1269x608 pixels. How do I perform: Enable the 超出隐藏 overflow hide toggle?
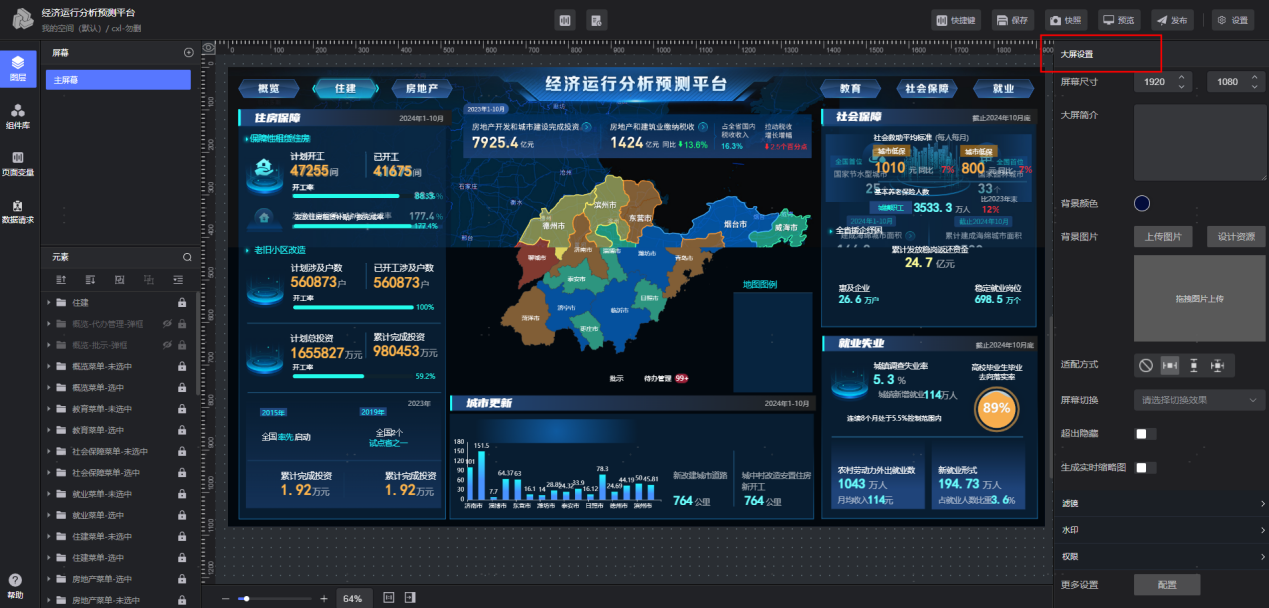click(x=1145, y=433)
